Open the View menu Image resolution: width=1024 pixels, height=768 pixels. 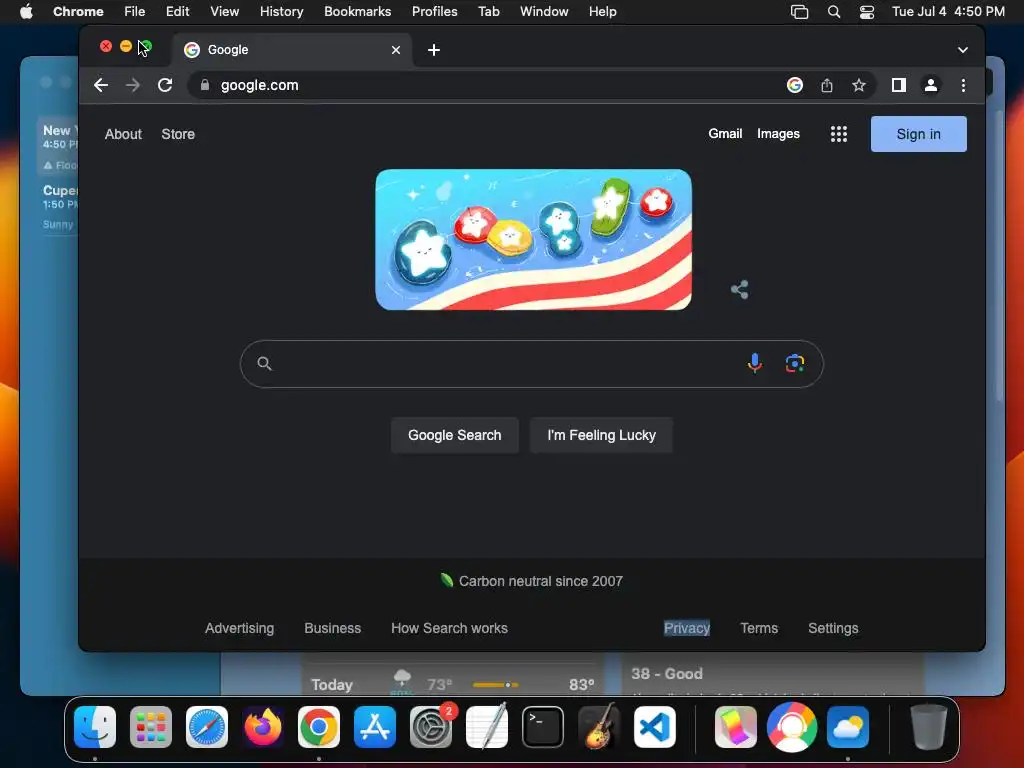tap(225, 11)
